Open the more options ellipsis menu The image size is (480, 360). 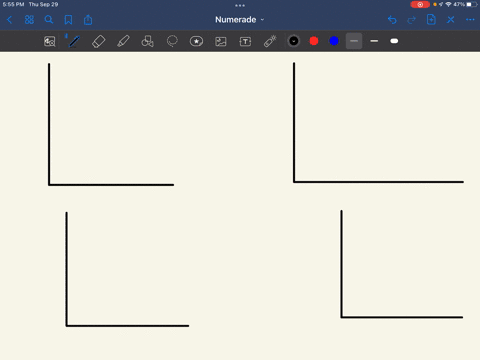tap(470, 20)
